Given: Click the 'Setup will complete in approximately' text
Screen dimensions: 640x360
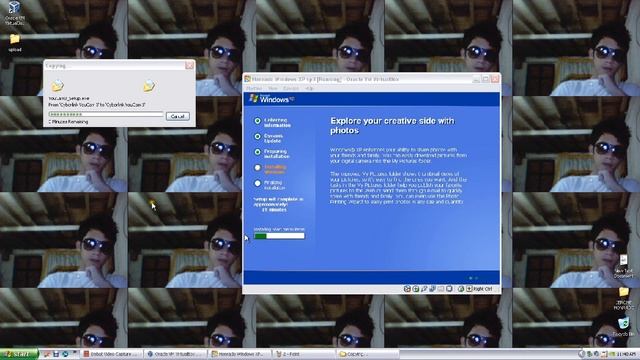Looking at the screenshot, I should [278, 204].
